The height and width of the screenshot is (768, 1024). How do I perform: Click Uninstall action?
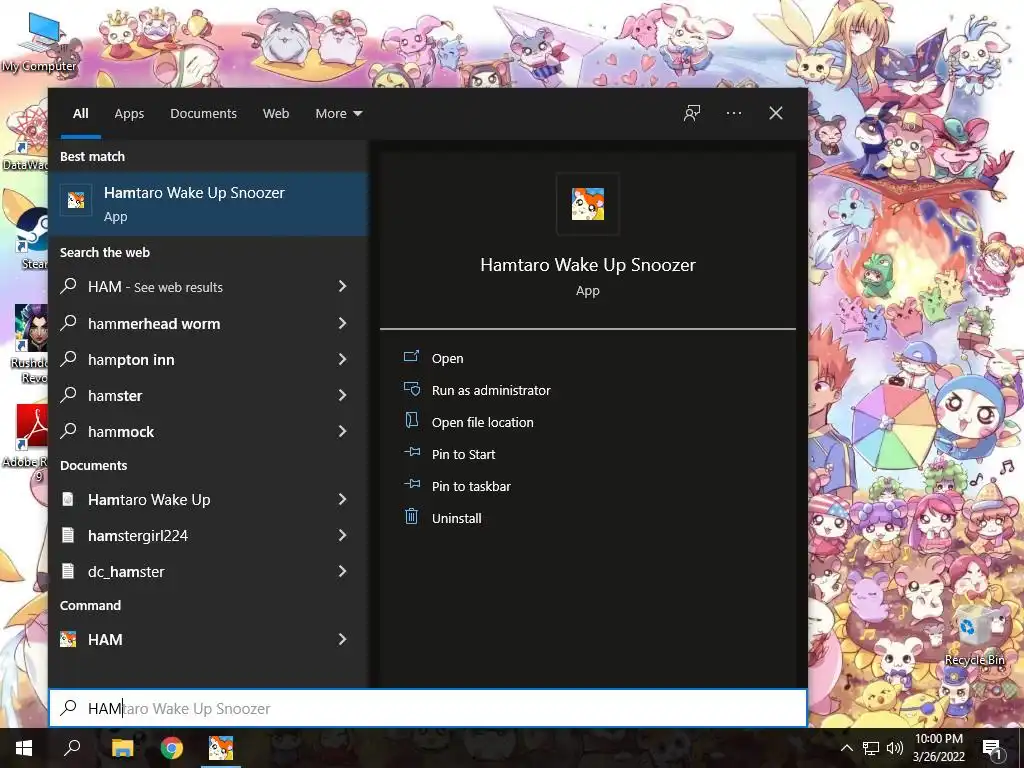click(x=456, y=518)
